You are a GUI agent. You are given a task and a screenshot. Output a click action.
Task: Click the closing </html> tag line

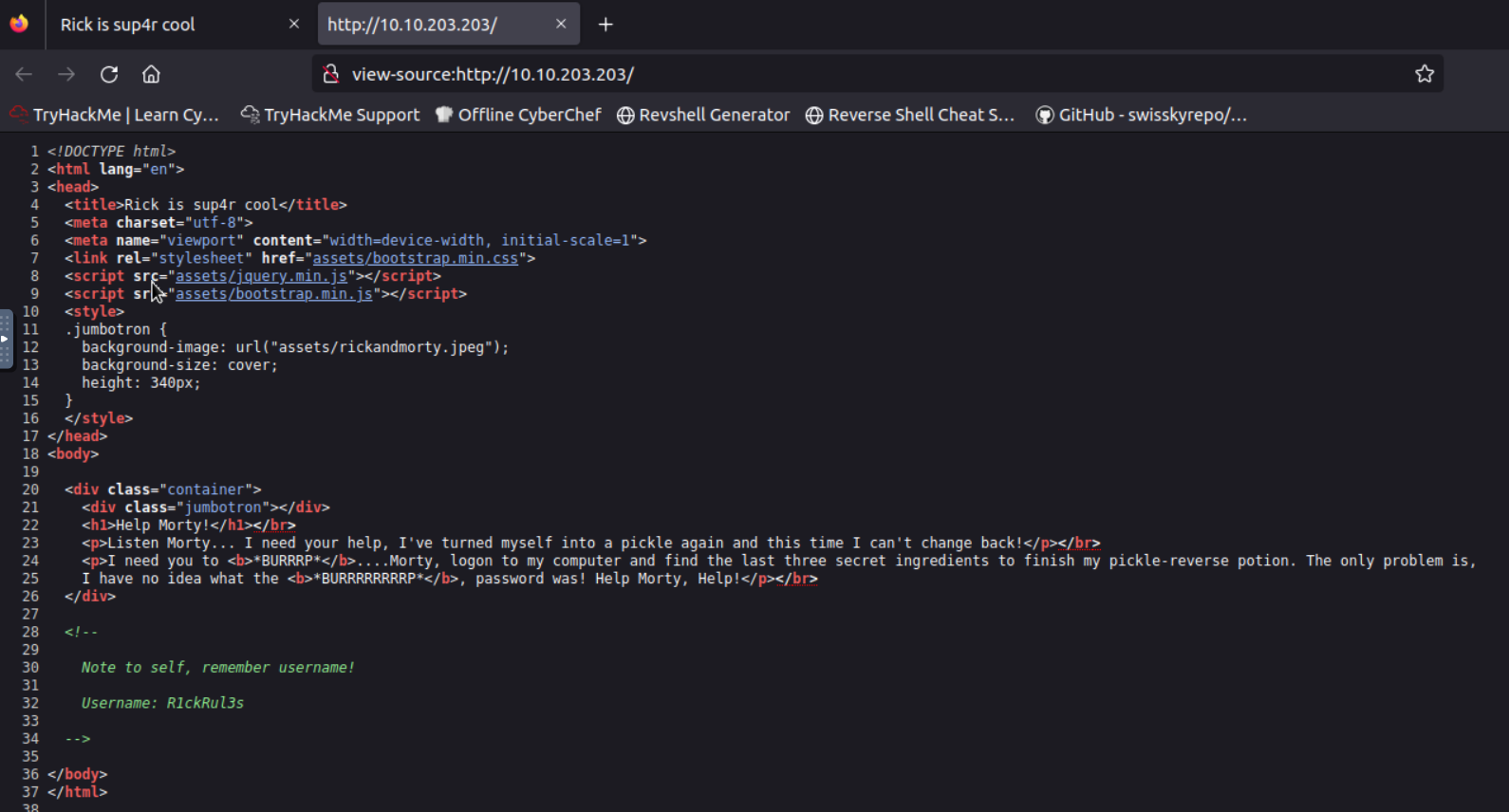pos(78,792)
